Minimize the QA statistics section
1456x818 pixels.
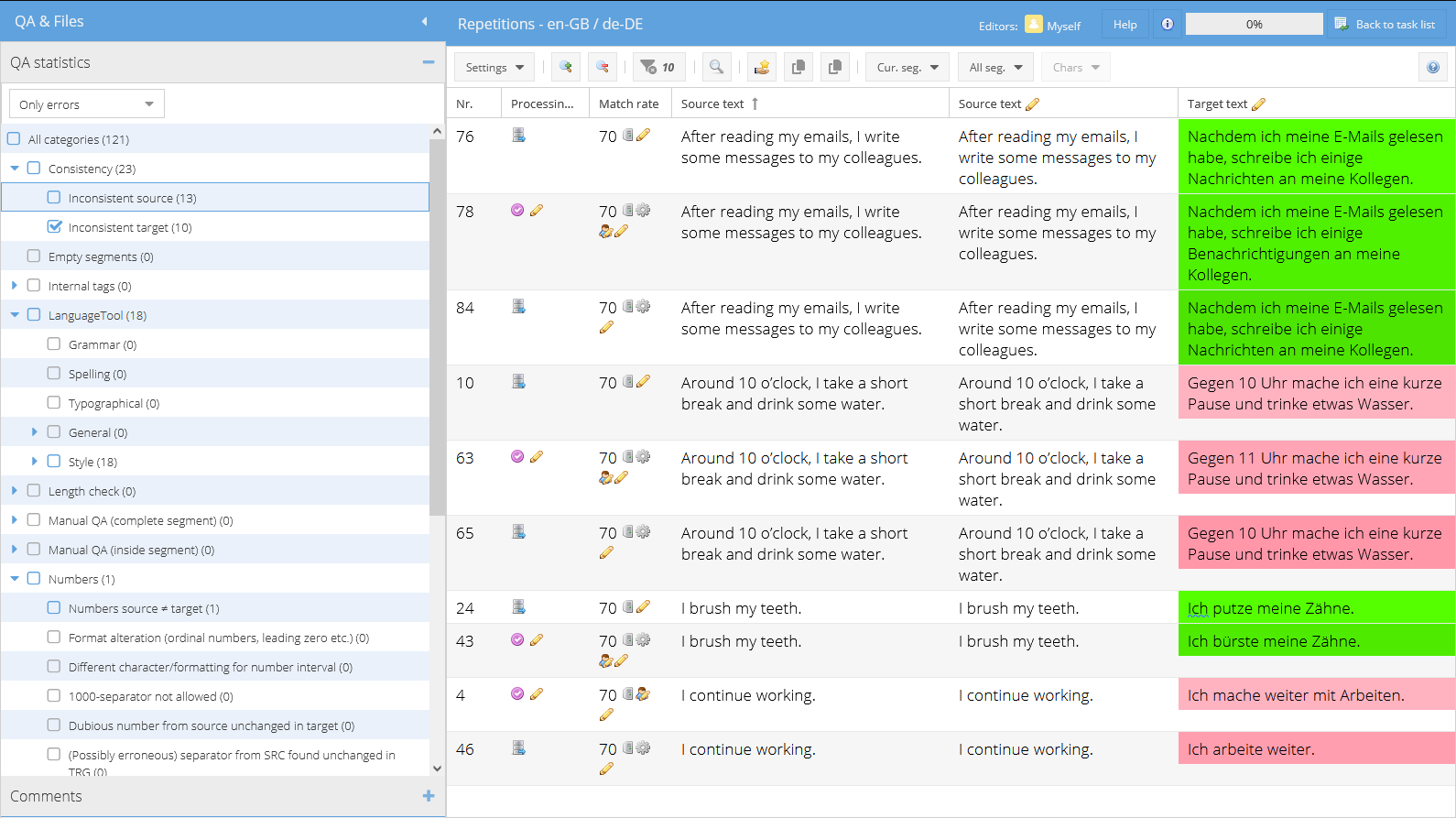click(x=428, y=62)
